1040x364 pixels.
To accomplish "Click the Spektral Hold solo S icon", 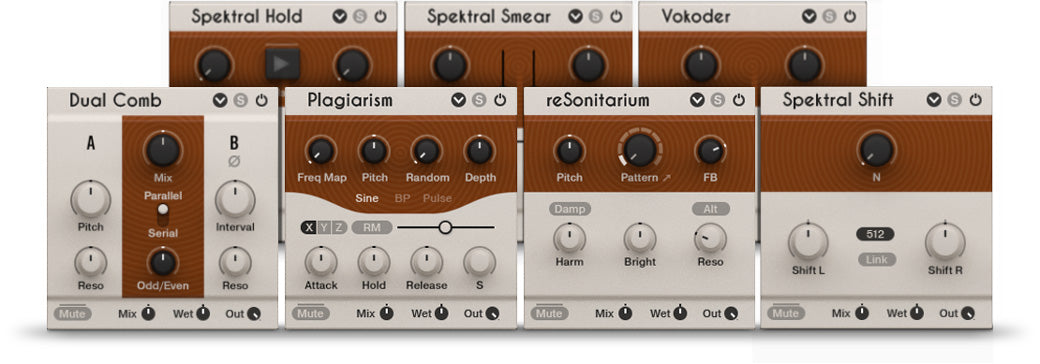I will 359,17.
